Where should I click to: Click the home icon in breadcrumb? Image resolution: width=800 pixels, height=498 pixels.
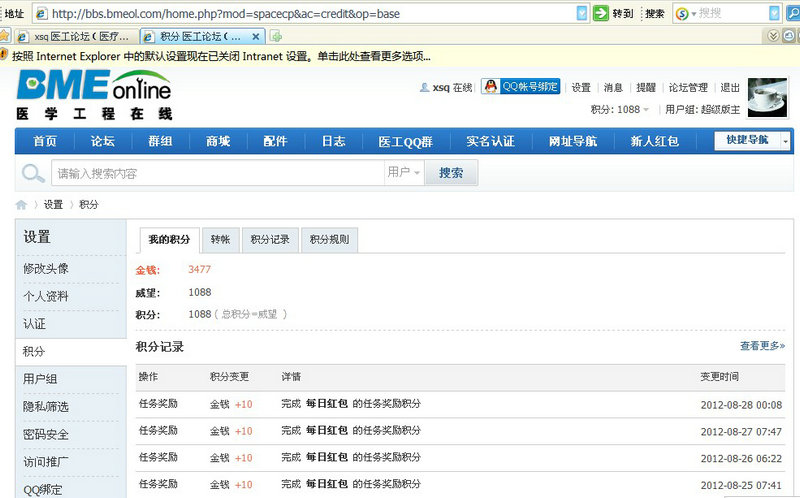[21, 204]
